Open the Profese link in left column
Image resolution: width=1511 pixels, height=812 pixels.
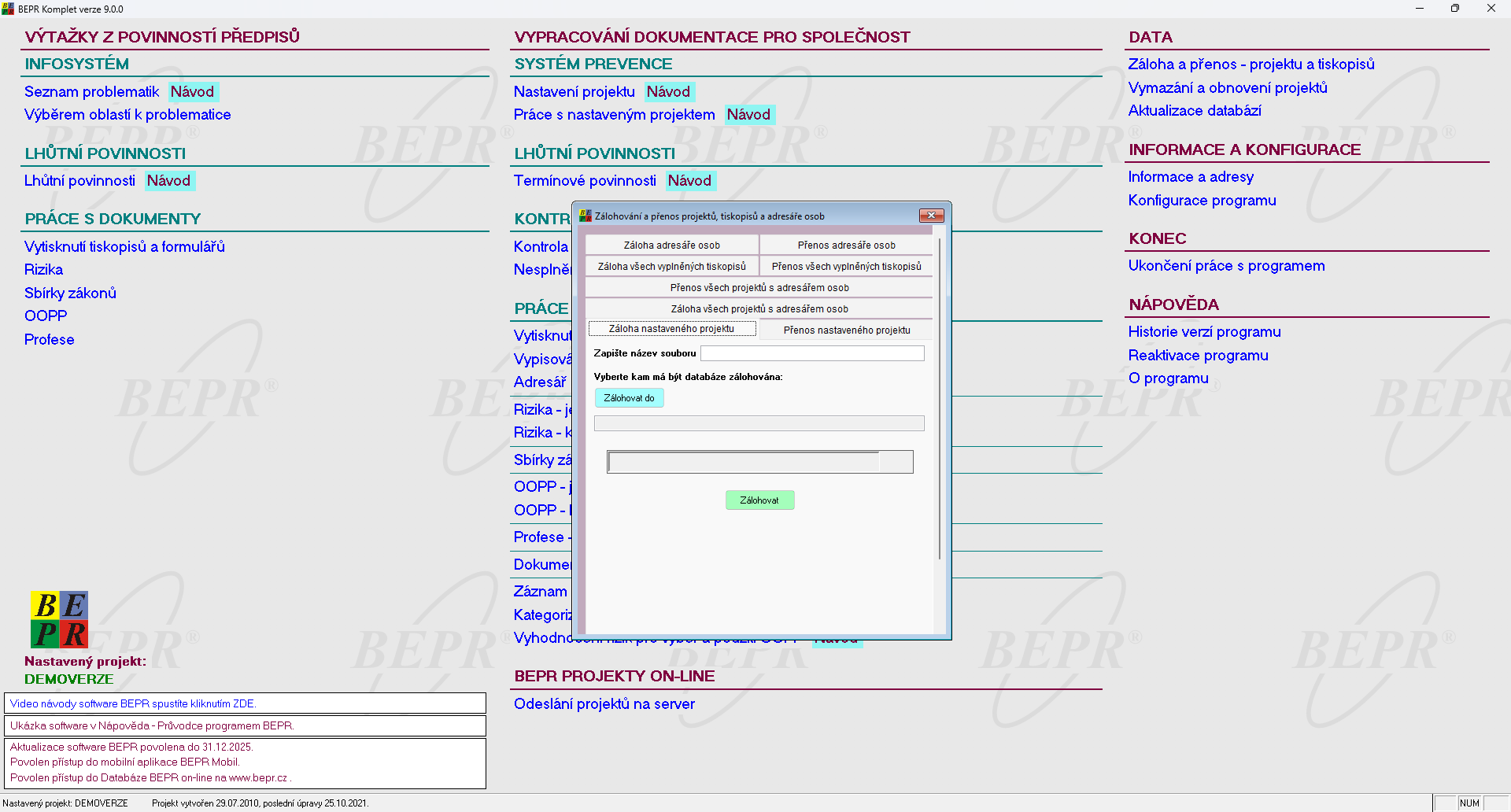click(x=49, y=340)
